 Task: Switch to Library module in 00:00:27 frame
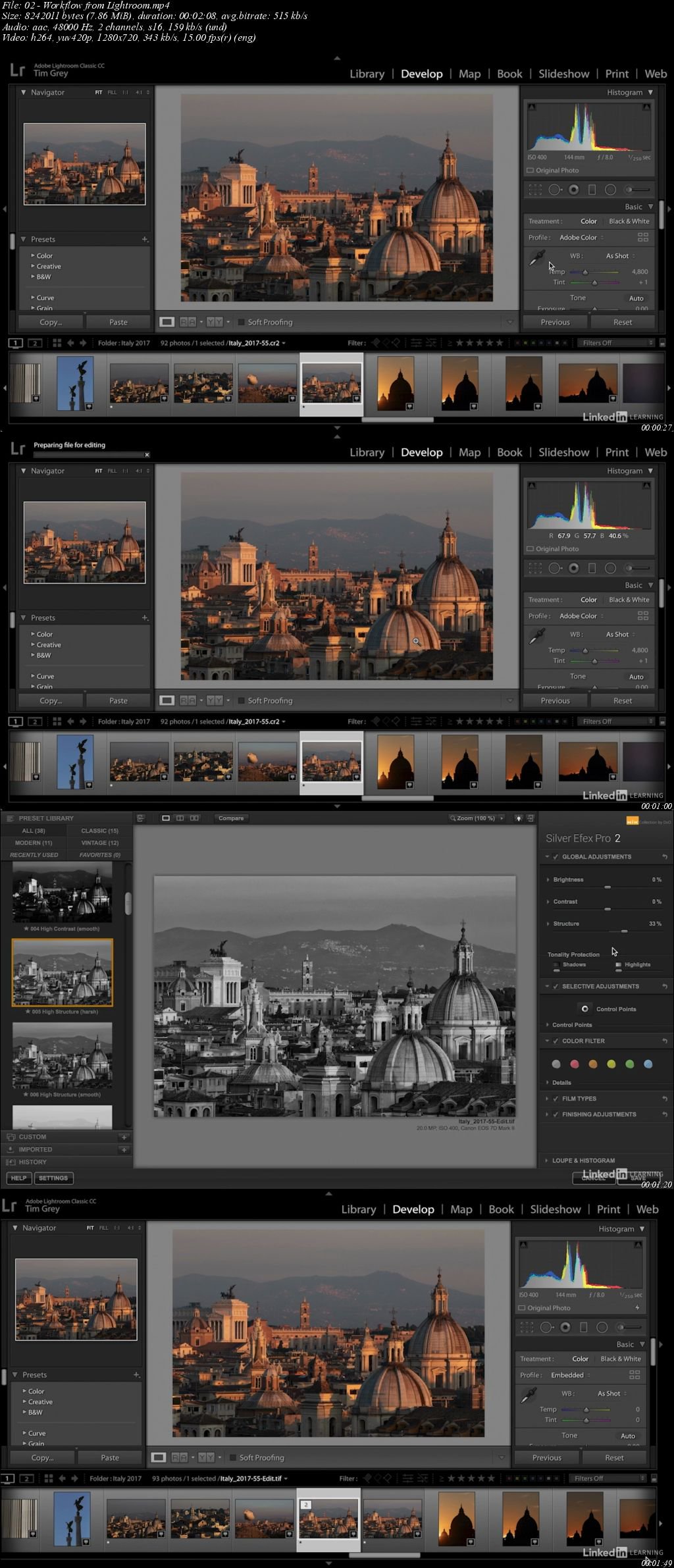(x=367, y=74)
